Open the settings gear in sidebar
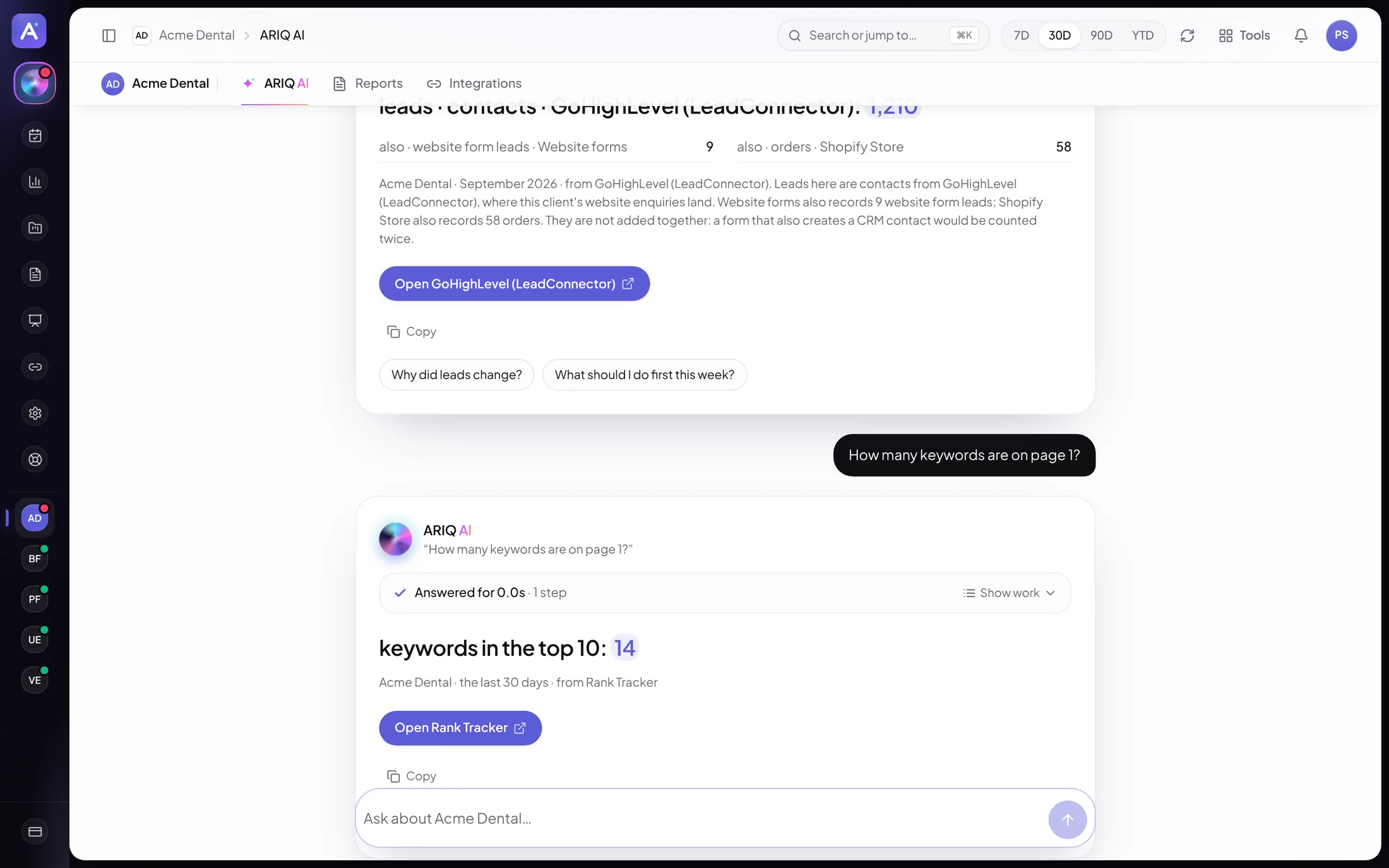Viewport: 1389px width, 868px height. pos(35,413)
